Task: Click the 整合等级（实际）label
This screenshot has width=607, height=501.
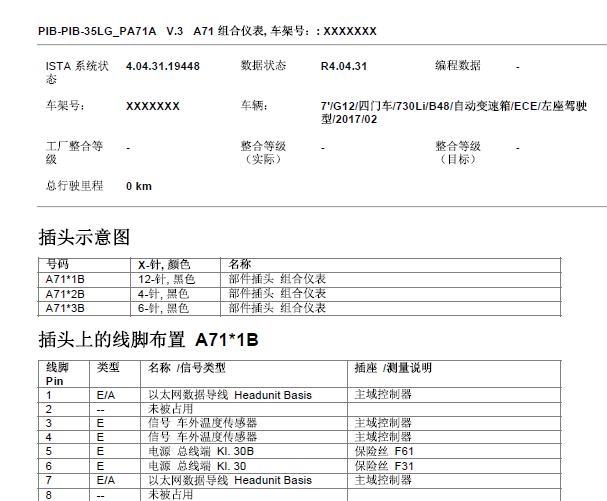Action: click(263, 153)
